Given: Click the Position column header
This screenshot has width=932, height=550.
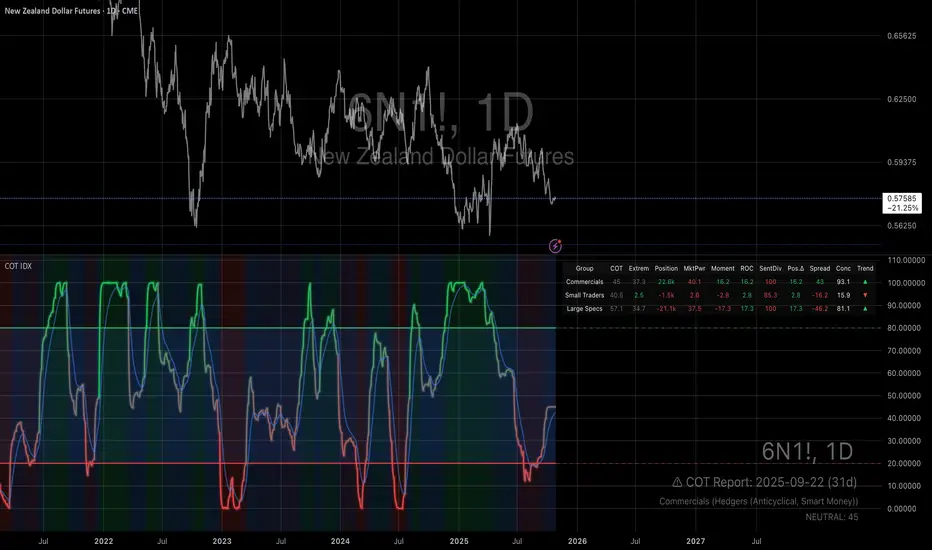Looking at the screenshot, I should [x=667, y=268].
